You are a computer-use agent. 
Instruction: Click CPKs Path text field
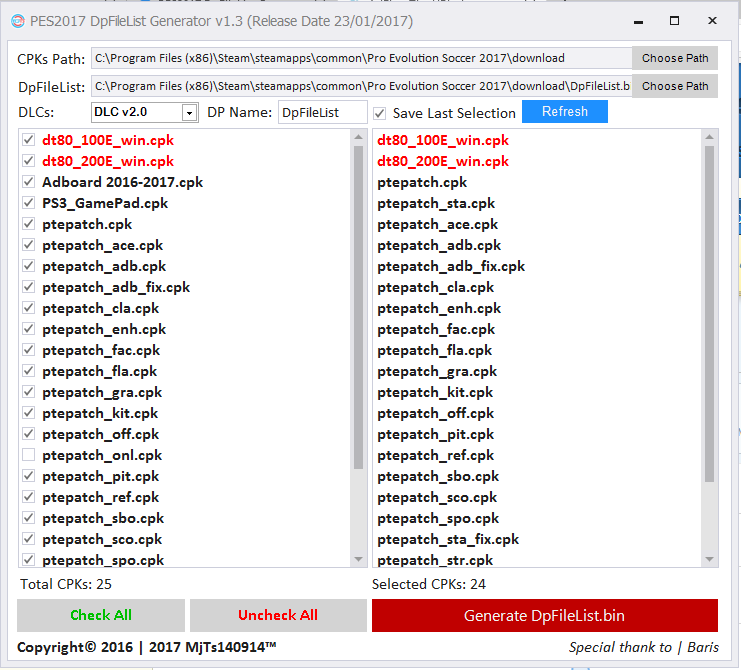[x=362, y=58]
